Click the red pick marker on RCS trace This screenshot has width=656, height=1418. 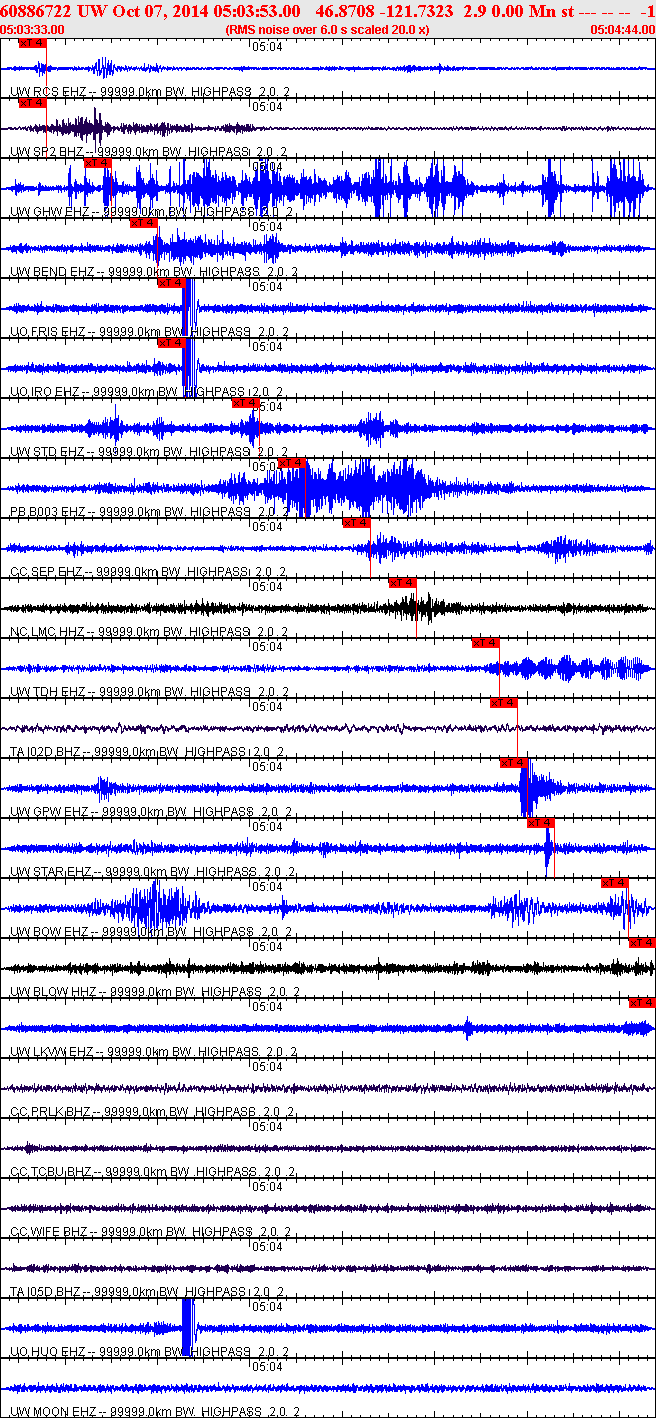tap(32, 43)
